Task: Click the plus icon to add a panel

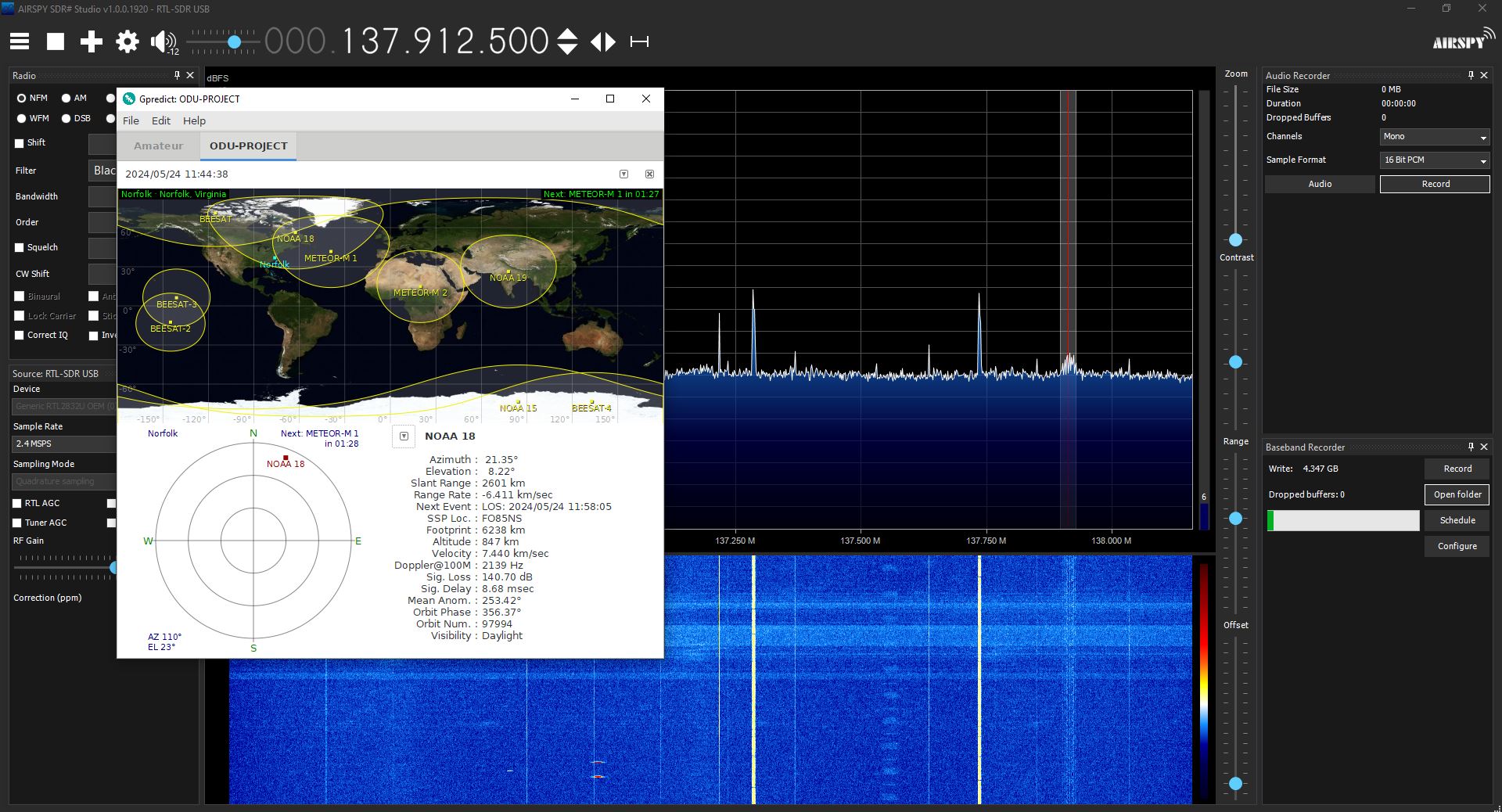Action: [x=92, y=41]
